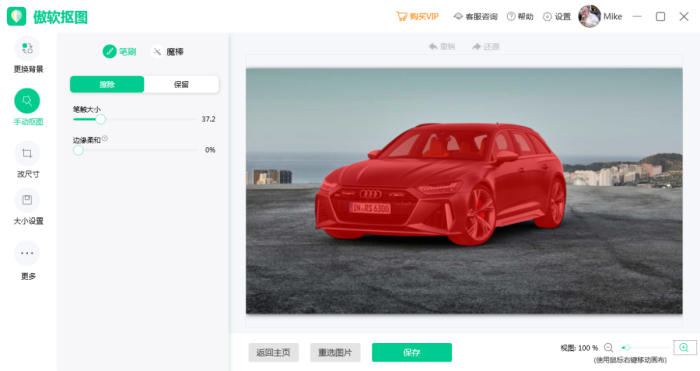Screen dimensions: 700x371
Task: Click the 边缘柔和 edge softness slider handle
Action: pos(78,150)
